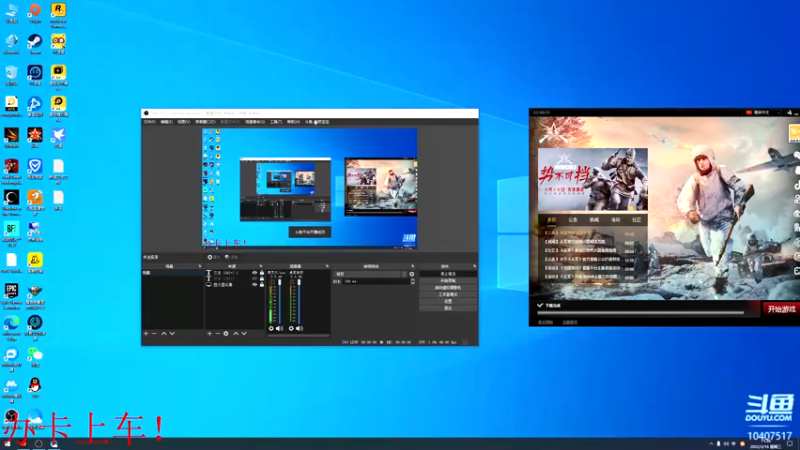Viewport: 800px width, 450px height.
Task: Click start recording button in OBS controls
Action: (x=448, y=281)
